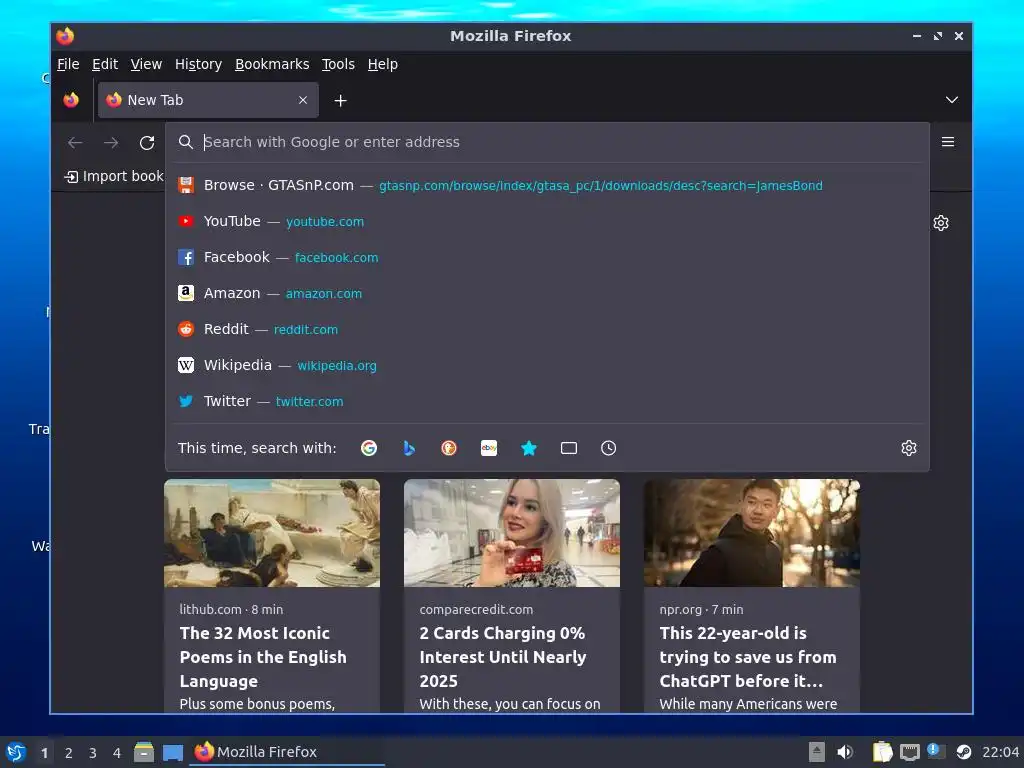Viewport: 1024px width, 768px height.
Task: Open the Amazon suggestion
Action: [x=547, y=293]
